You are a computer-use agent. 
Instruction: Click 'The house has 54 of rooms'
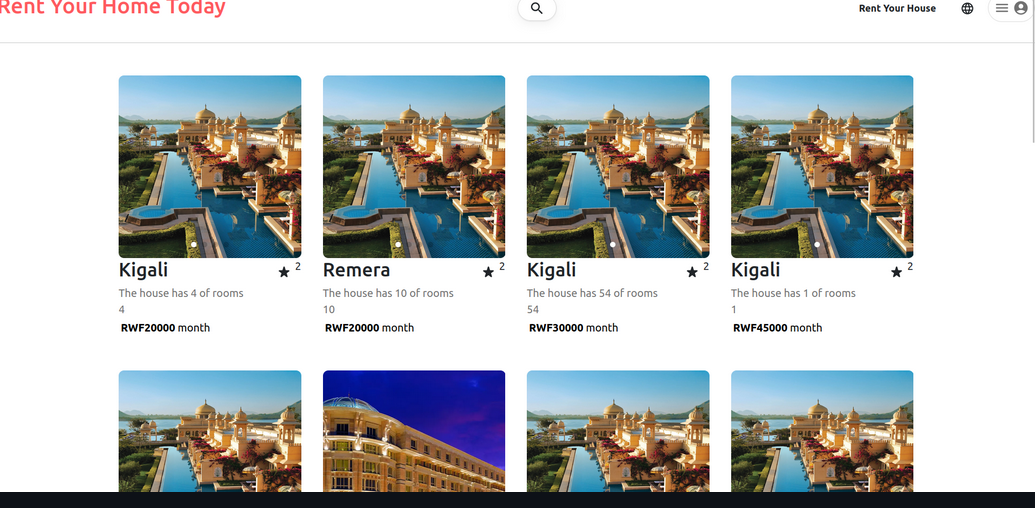(x=592, y=293)
